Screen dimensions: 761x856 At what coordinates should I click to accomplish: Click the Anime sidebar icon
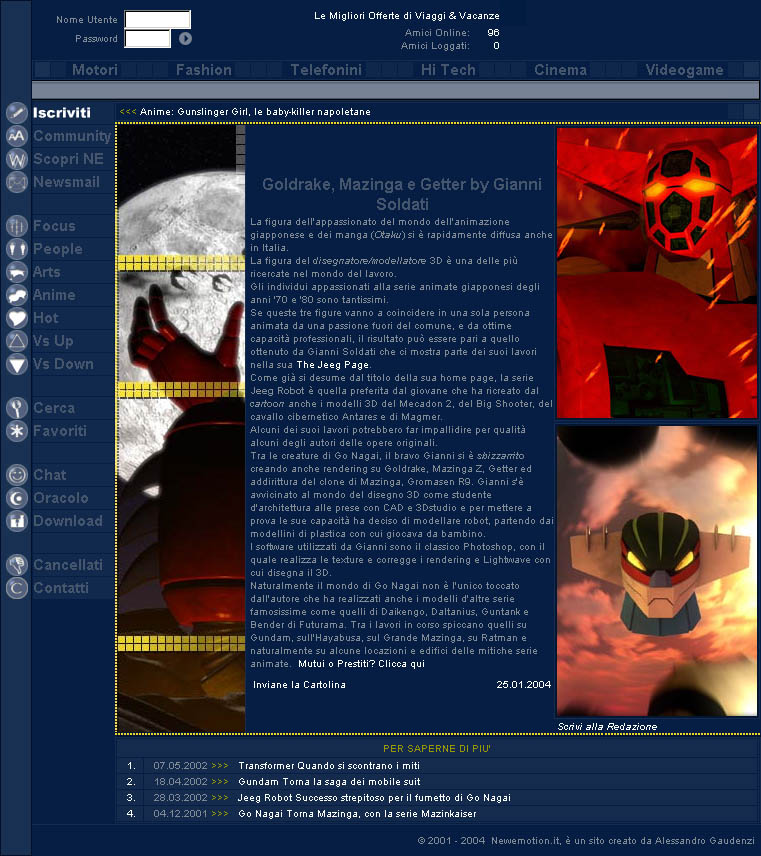click(x=17, y=295)
